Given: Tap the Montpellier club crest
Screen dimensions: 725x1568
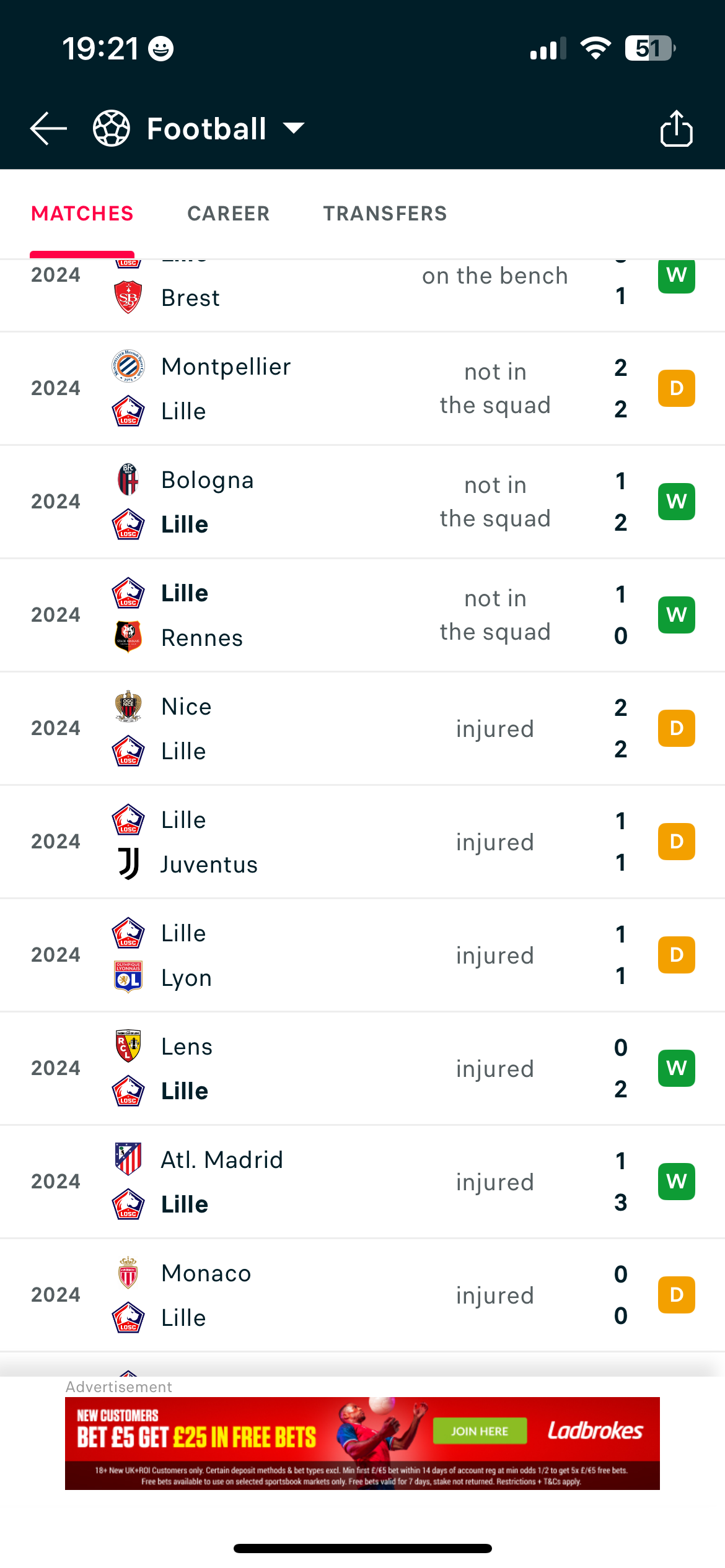Looking at the screenshot, I should click(128, 366).
